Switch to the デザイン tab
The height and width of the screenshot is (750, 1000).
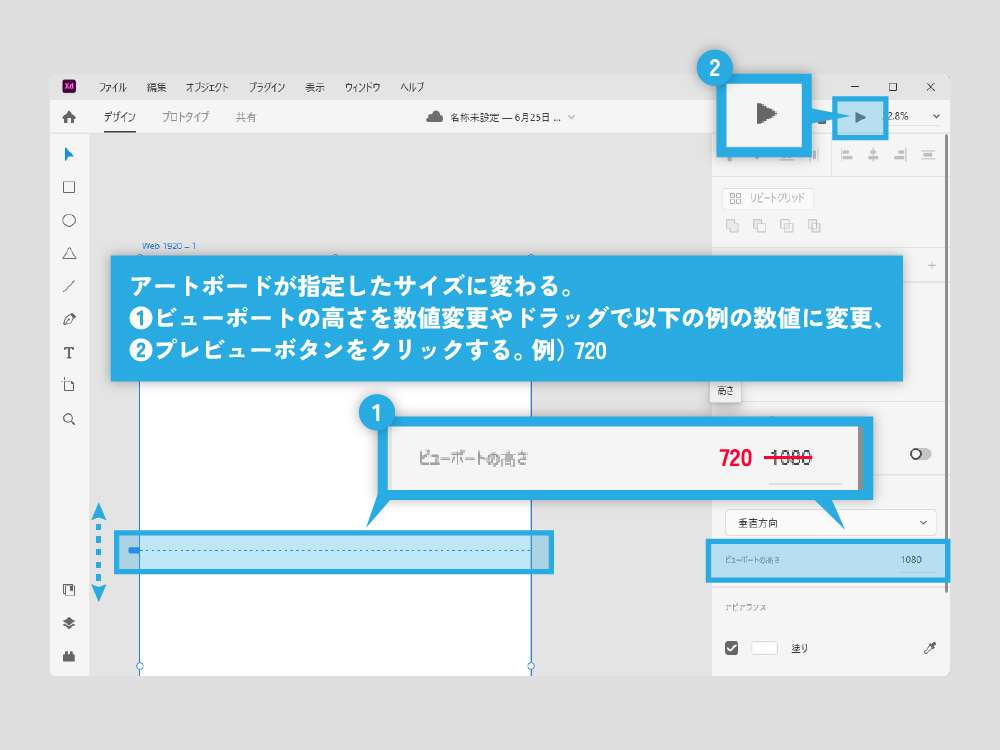tap(119, 117)
